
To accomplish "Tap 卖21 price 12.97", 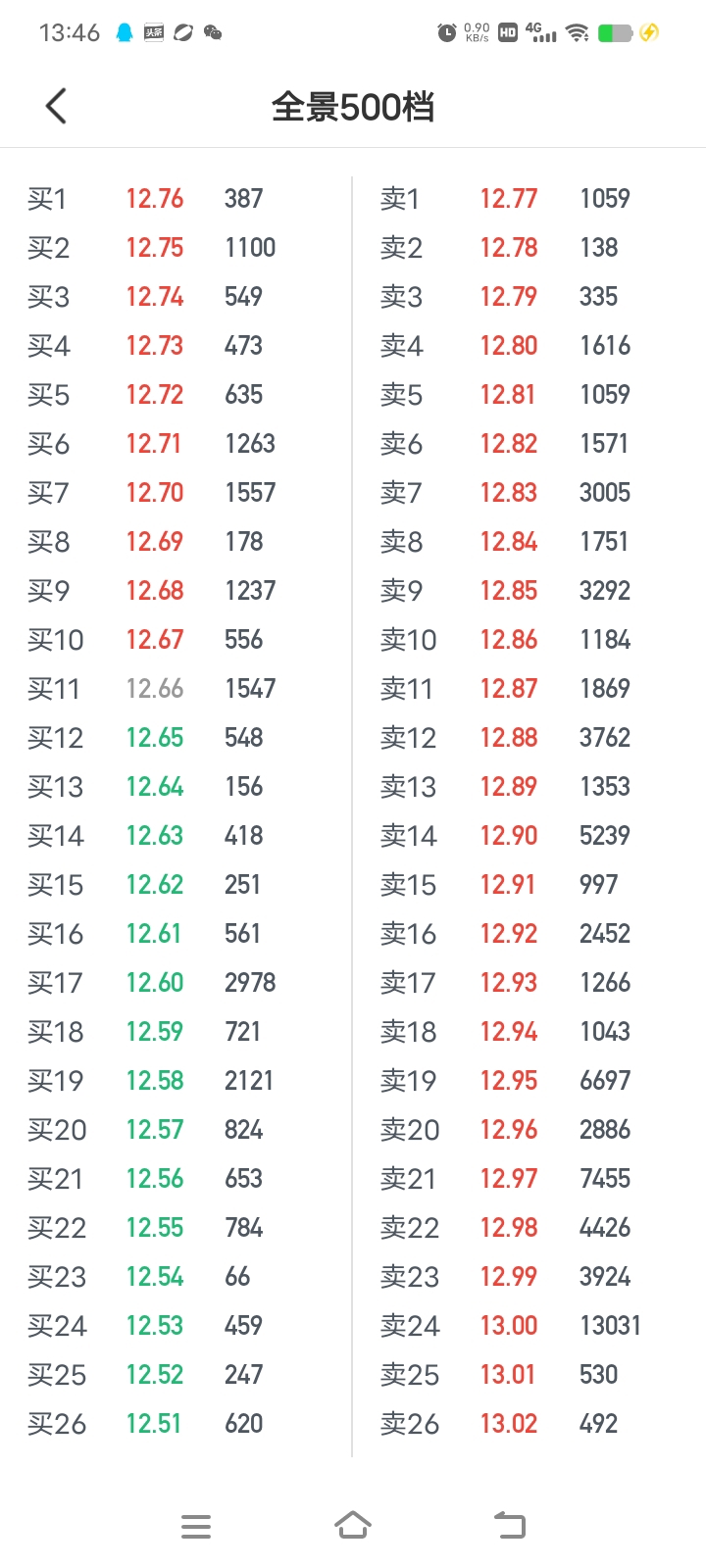I will 508,1179.
